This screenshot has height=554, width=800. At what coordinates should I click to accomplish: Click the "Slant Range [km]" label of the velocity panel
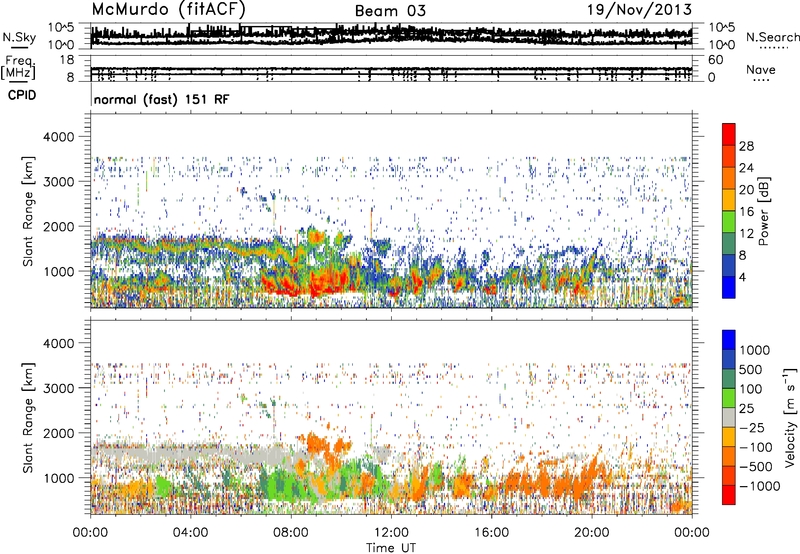28,417
